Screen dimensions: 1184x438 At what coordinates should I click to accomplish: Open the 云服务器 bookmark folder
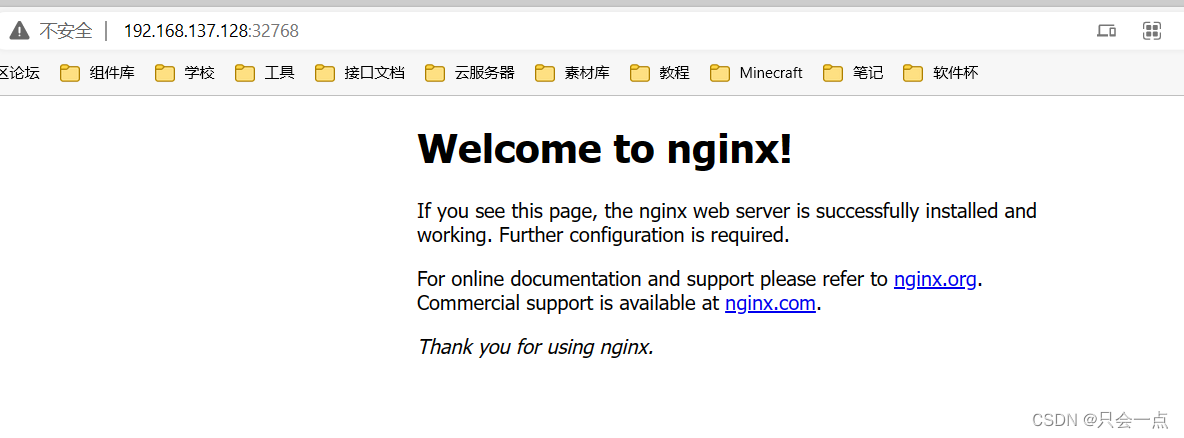[x=470, y=73]
